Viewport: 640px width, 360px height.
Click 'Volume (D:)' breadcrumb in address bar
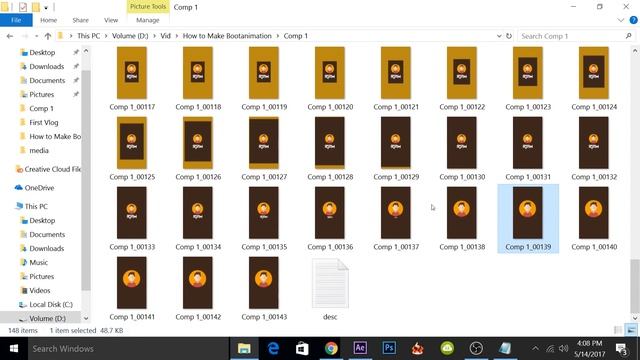pyautogui.click(x=130, y=36)
